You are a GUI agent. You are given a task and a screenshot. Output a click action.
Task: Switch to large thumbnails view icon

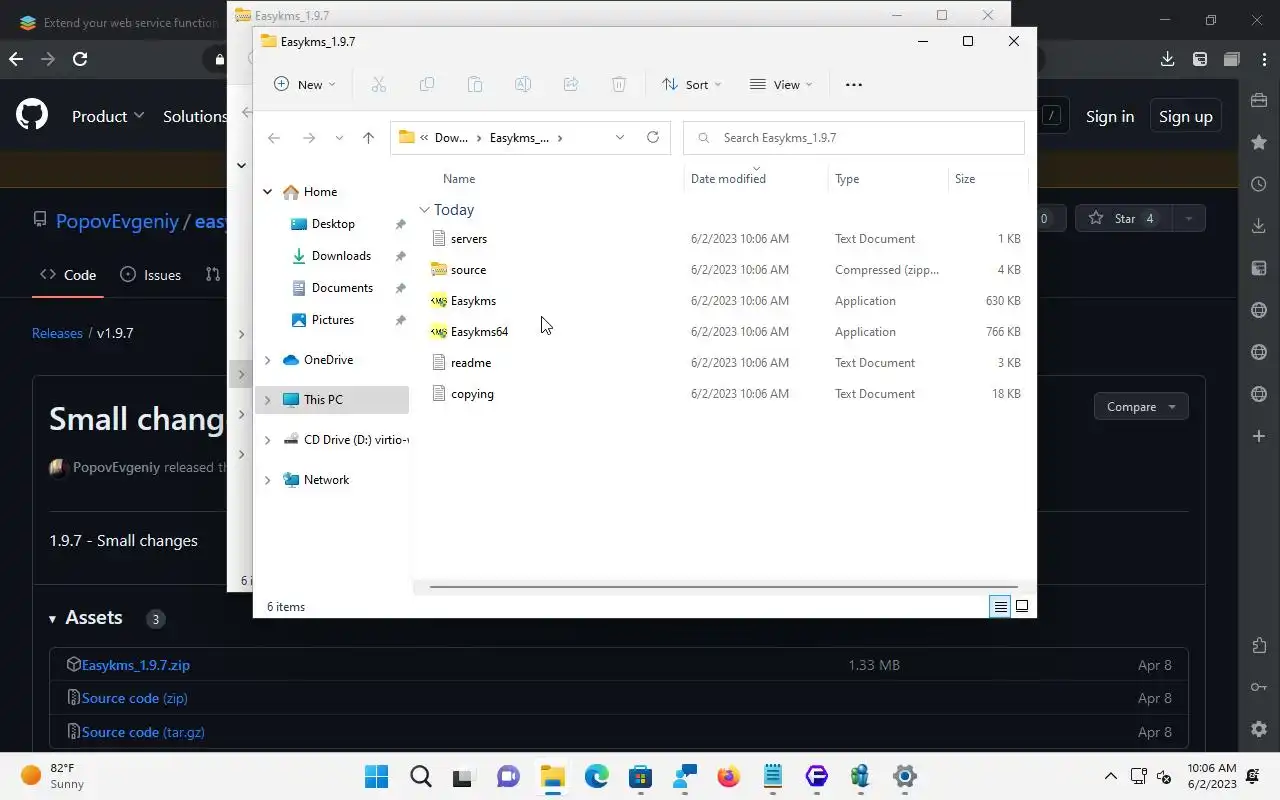(1022, 606)
